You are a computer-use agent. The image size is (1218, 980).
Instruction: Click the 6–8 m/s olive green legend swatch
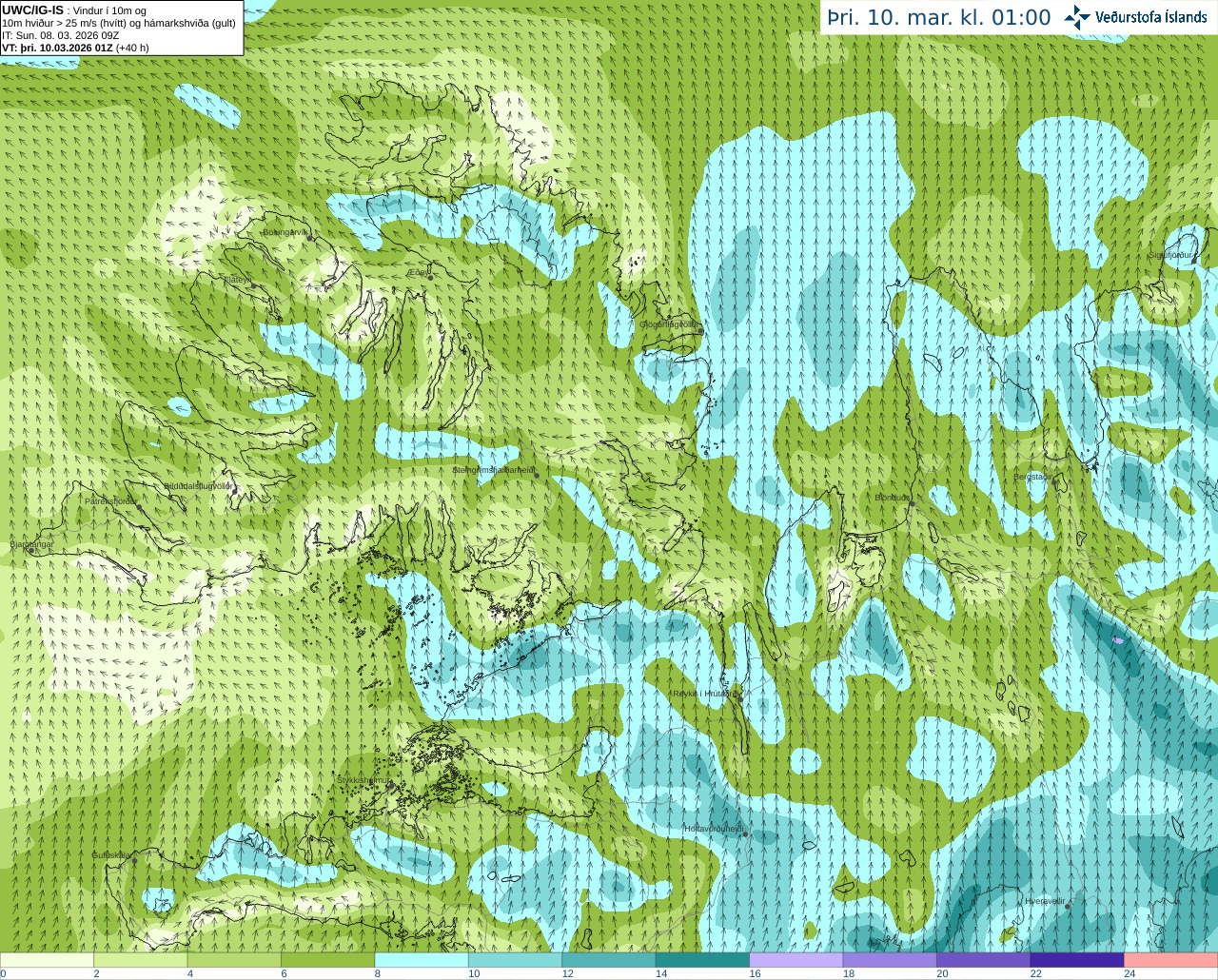[327, 960]
